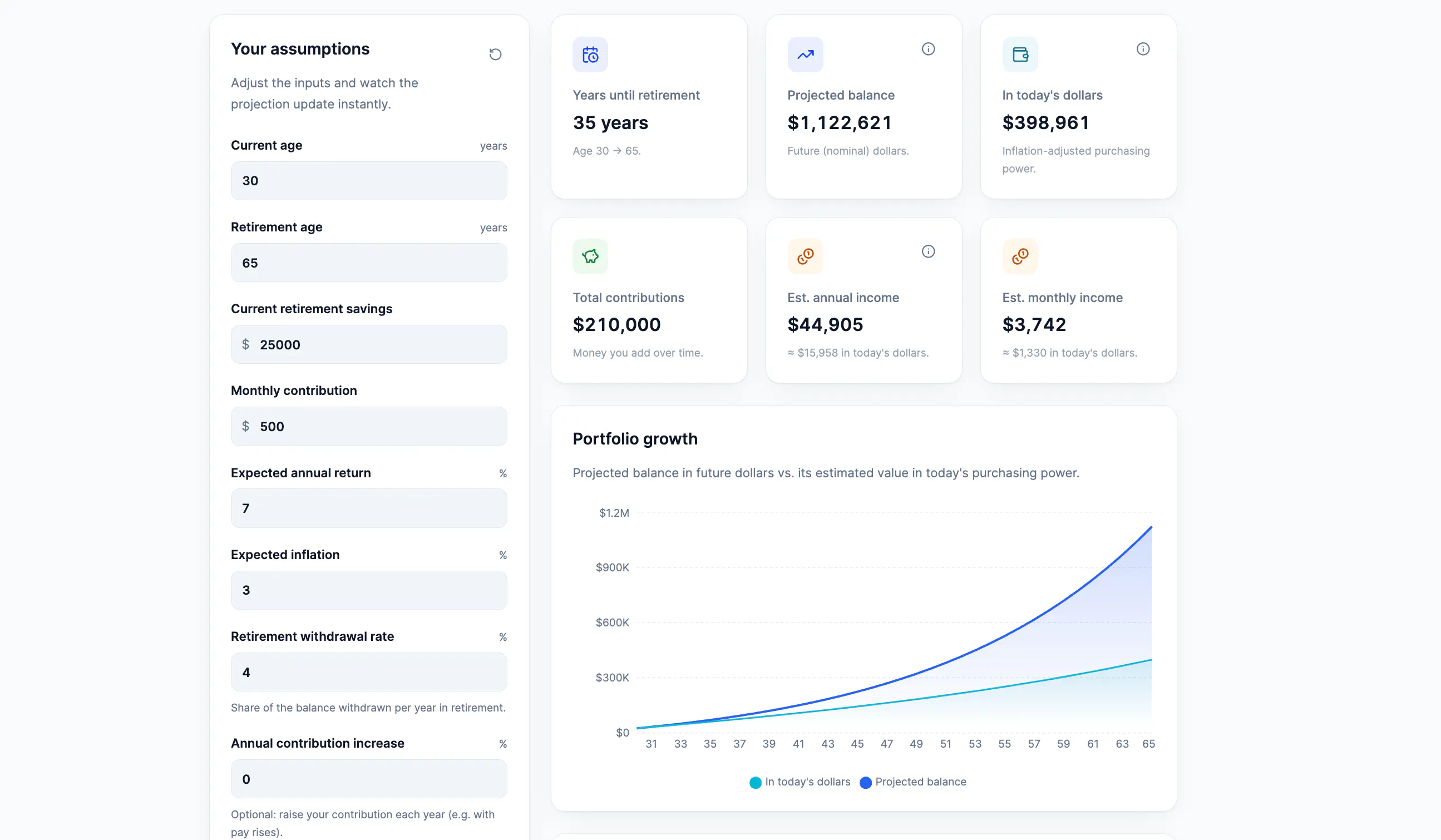The image size is (1441, 840).
Task: Click the '$1.2M' y-axis label
Action: point(614,513)
